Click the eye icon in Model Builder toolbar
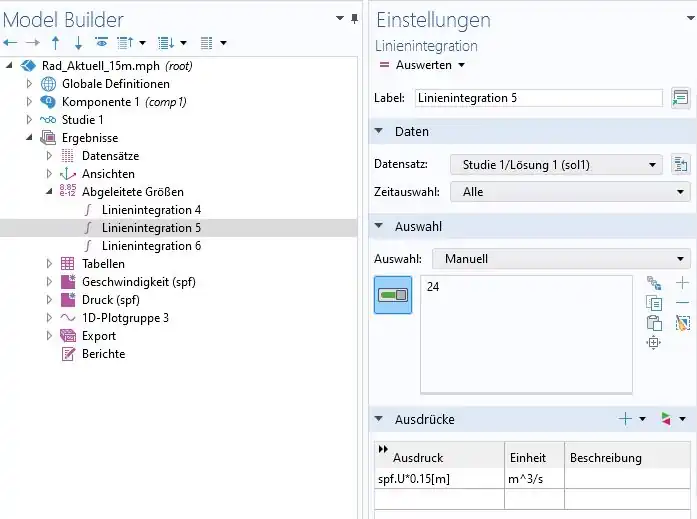This screenshot has height=519, width=697. (x=101, y=43)
